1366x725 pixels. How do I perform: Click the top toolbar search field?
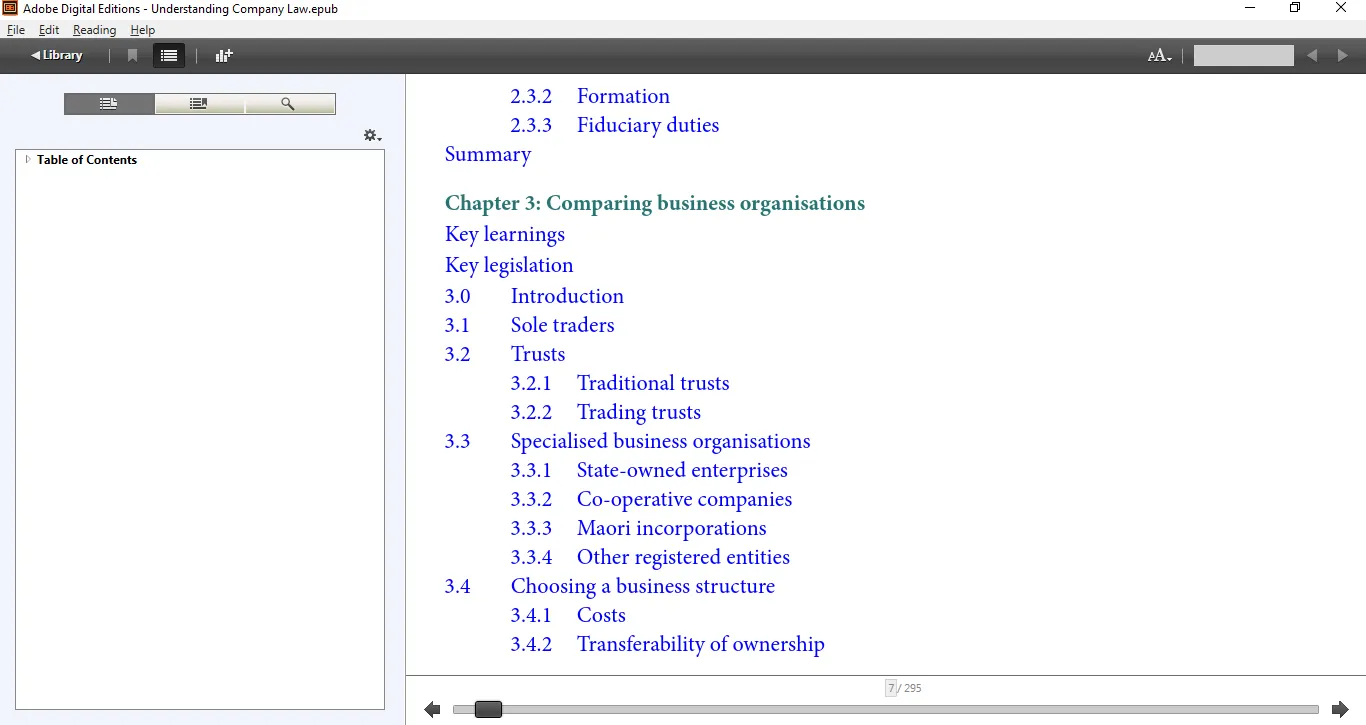coord(1243,56)
